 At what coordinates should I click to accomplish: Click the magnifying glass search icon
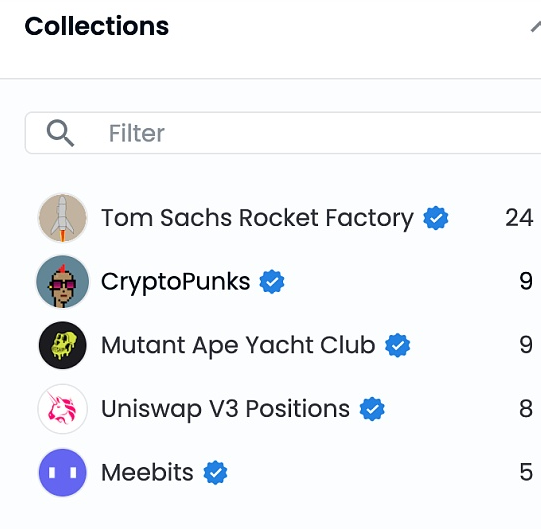click(60, 133)
